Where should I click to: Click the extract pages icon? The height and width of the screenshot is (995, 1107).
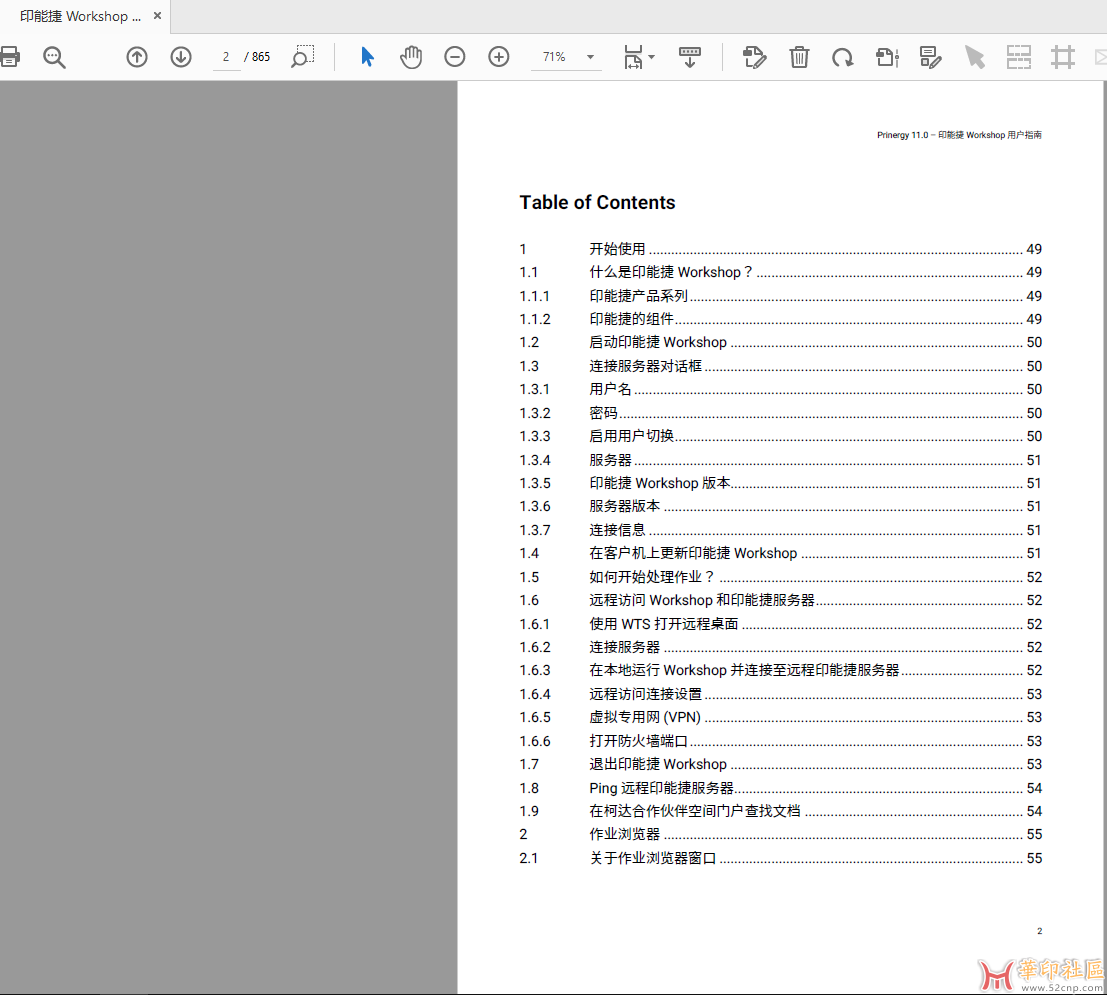tap(887, 56)
